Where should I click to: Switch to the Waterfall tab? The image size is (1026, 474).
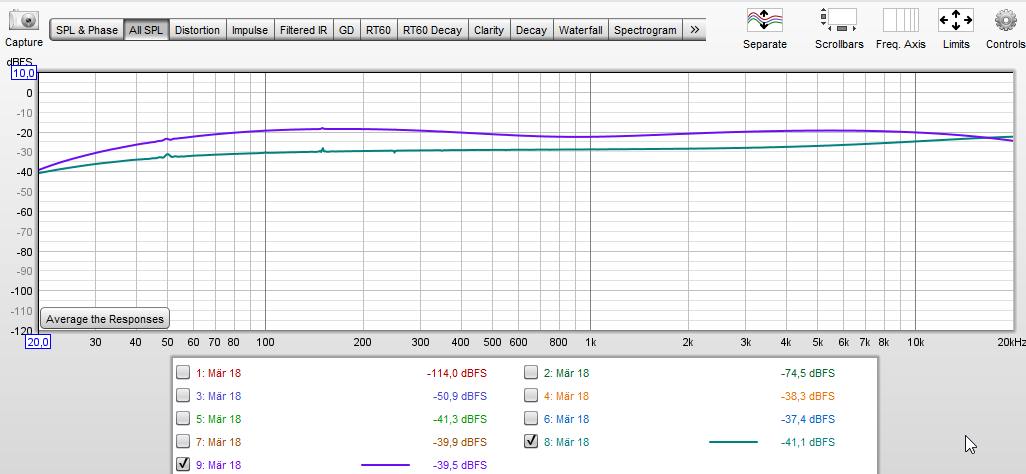[580, 30]
